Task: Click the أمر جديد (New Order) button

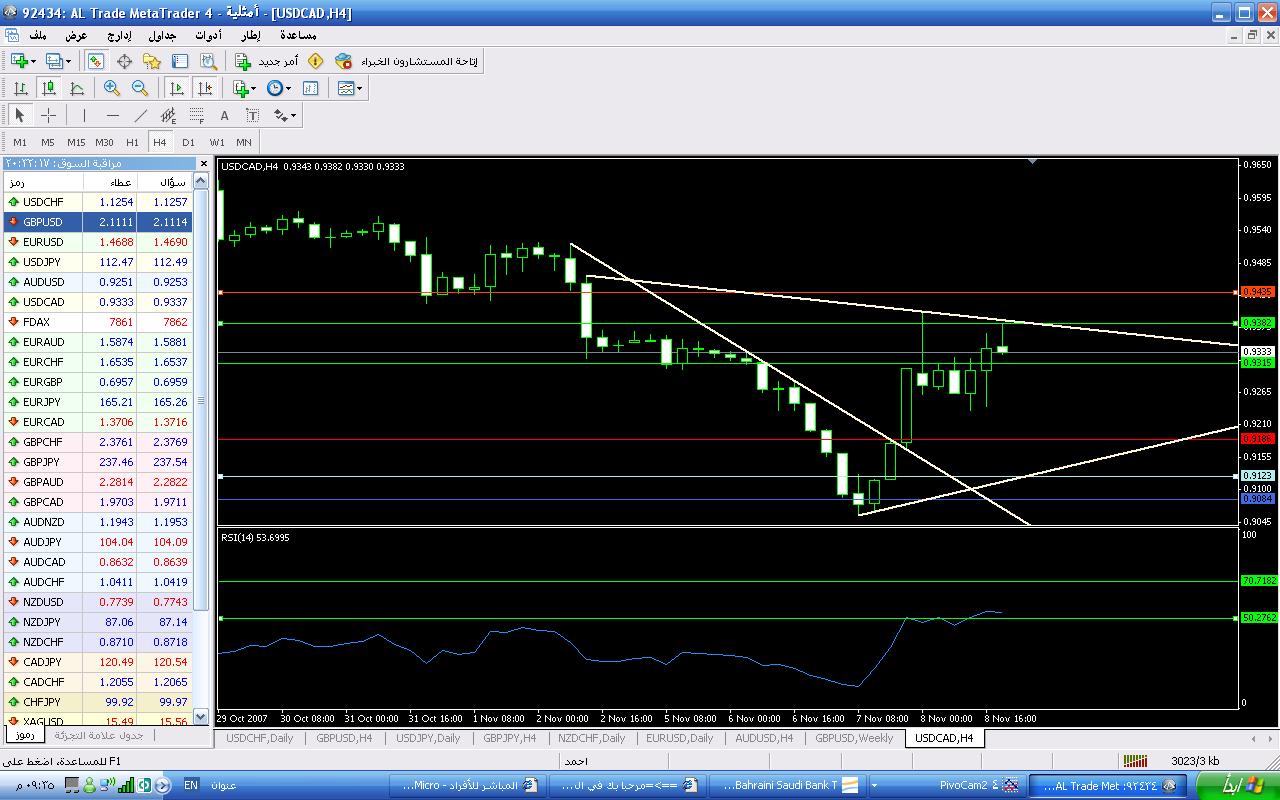Action: [x=267, y=61]
